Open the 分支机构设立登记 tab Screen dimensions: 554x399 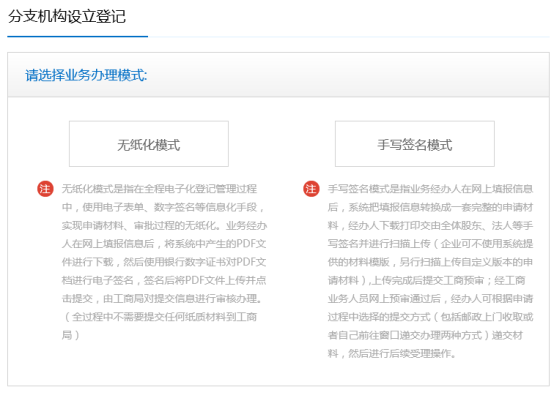coord(67,16)
